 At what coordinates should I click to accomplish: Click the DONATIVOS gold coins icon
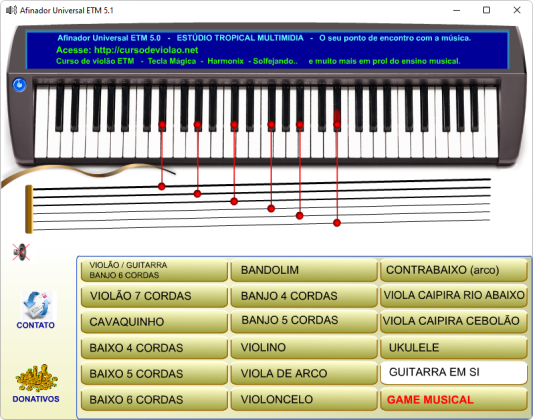(36, 378)
